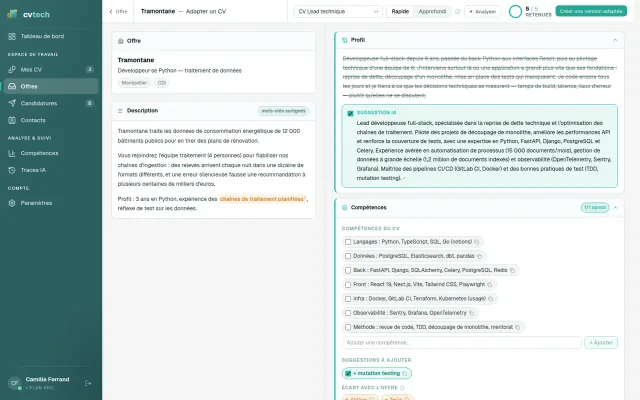This screenshot has width=640, height=400.
Task: Click the Description section header icon
Action: tap(120, 111)
